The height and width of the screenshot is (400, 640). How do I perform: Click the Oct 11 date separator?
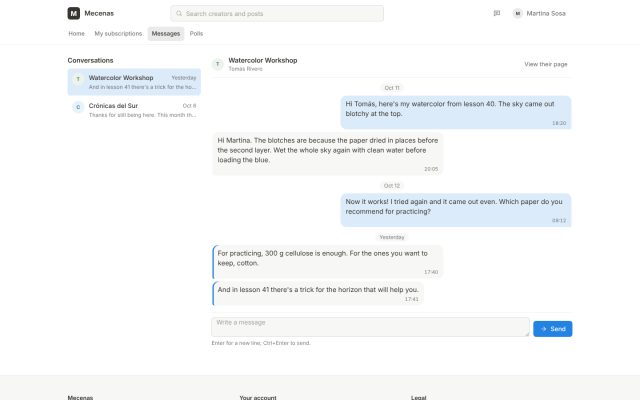392,88
